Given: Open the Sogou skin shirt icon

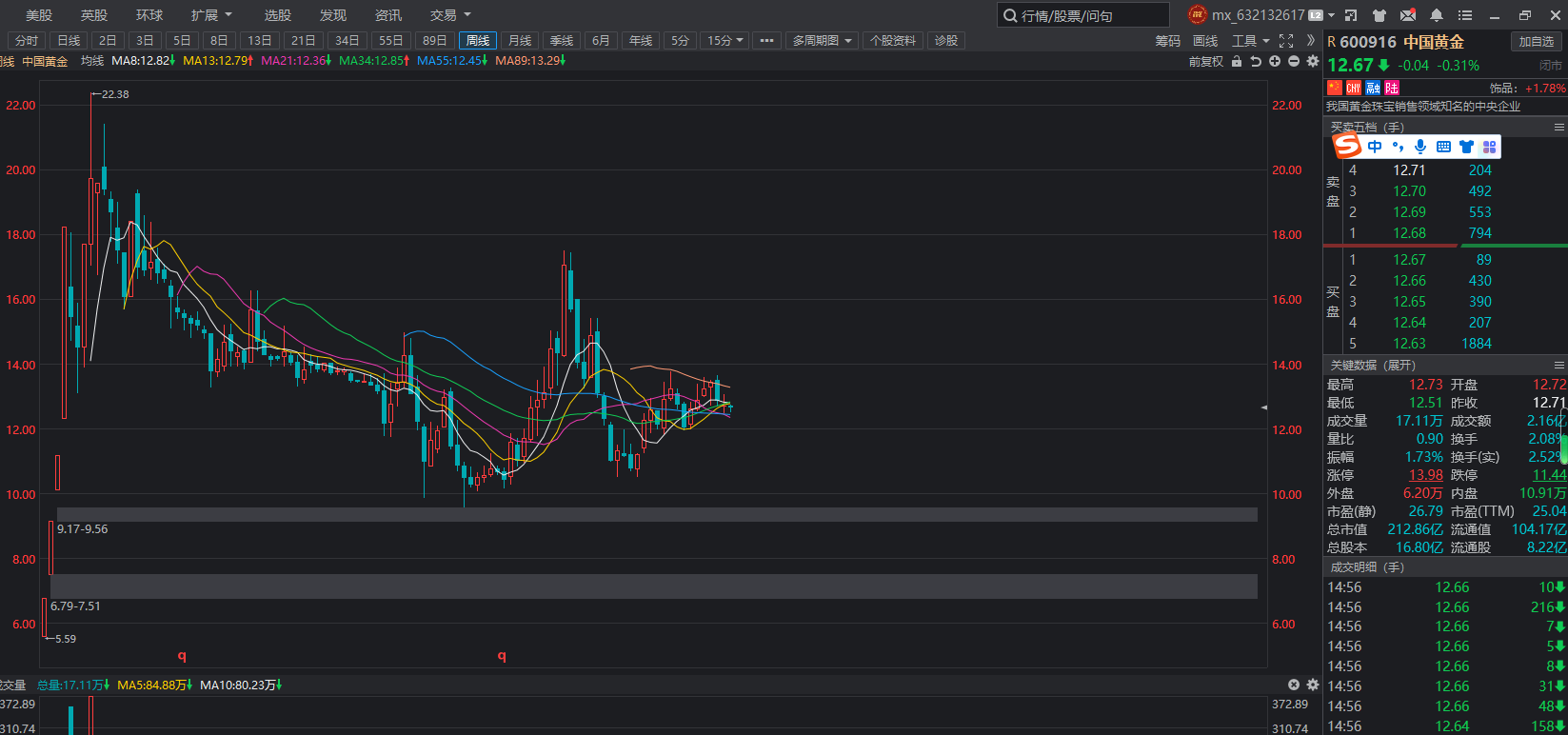Looking at the screenshot, I should pos(1466,147).
